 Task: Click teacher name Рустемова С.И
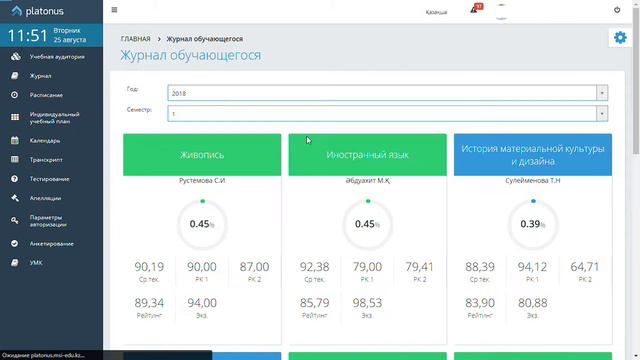202,180
